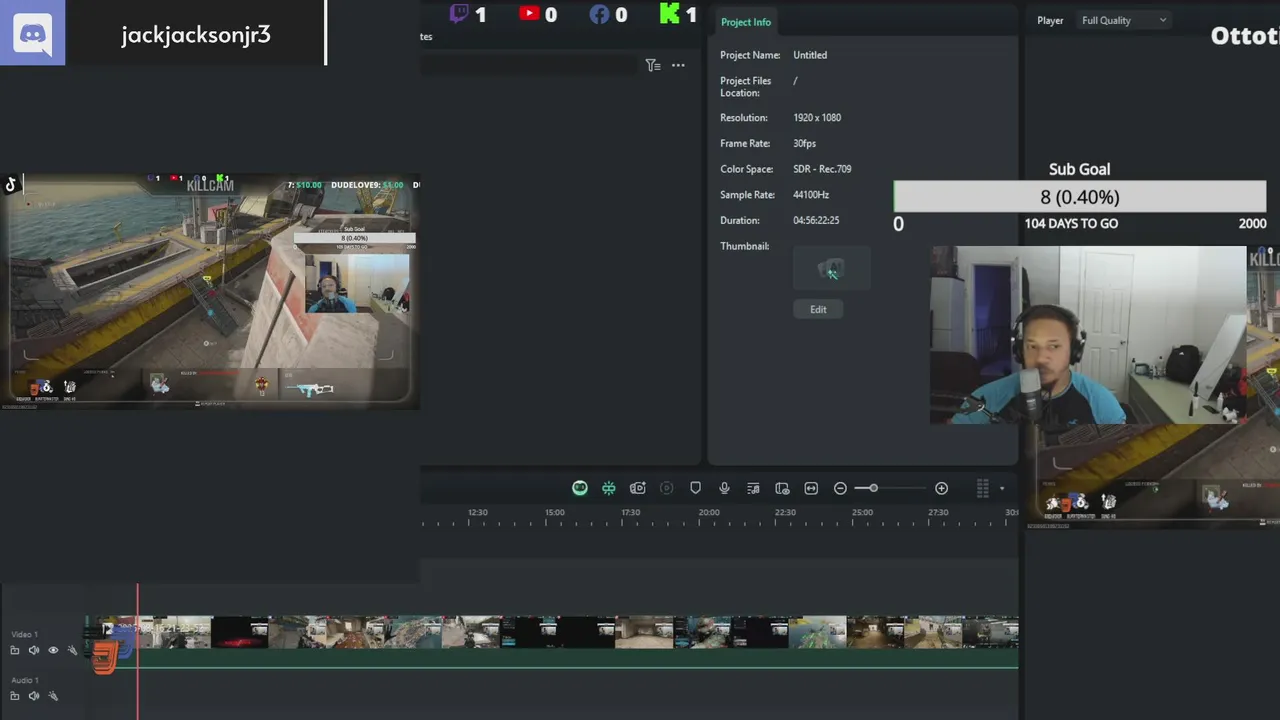Click the clip's green audio waveform strip

coord(552,658)
